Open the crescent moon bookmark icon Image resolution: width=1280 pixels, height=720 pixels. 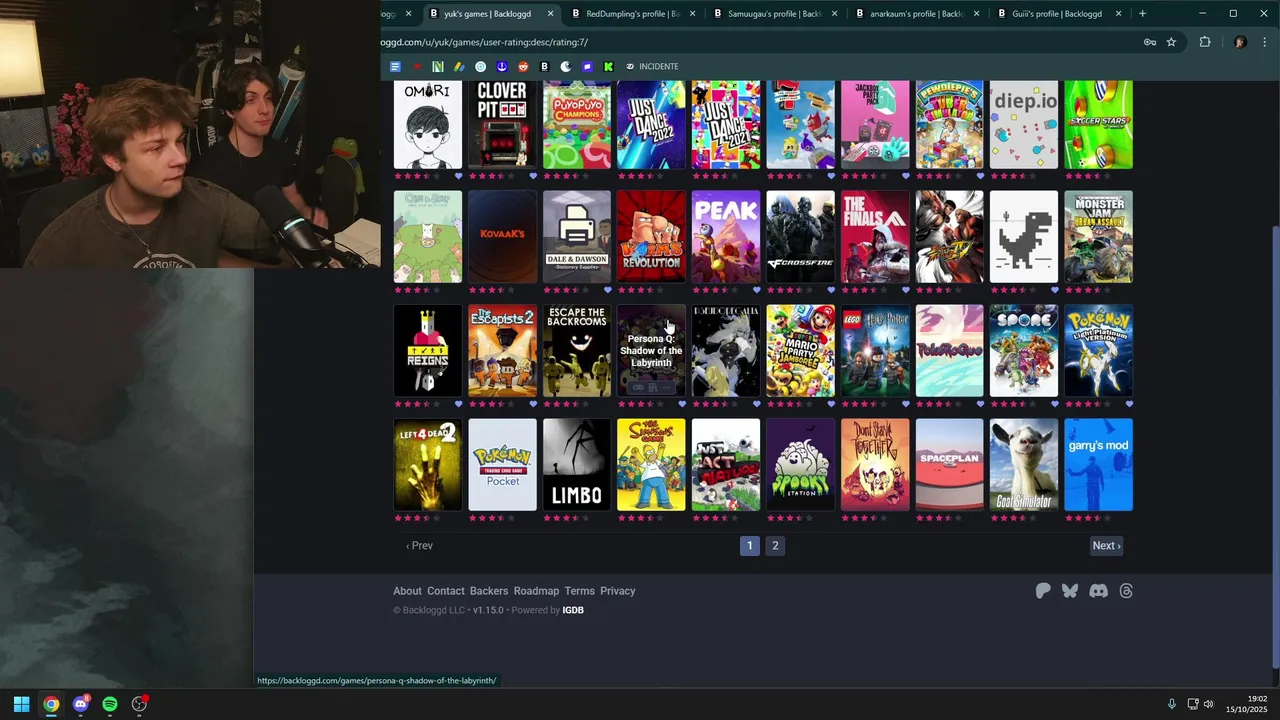(x=565, y=66)
